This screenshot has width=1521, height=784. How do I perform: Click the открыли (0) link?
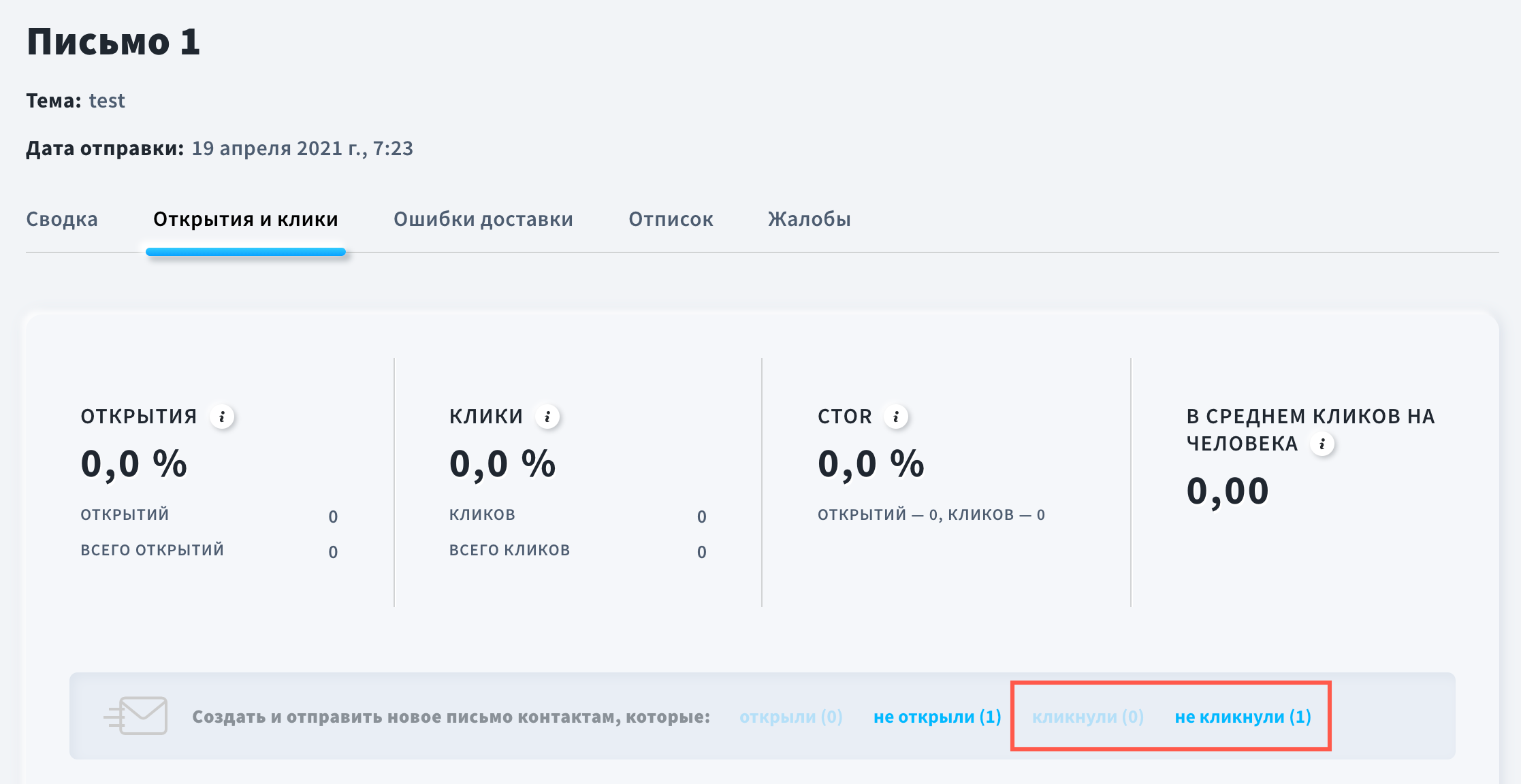point(791,717)
